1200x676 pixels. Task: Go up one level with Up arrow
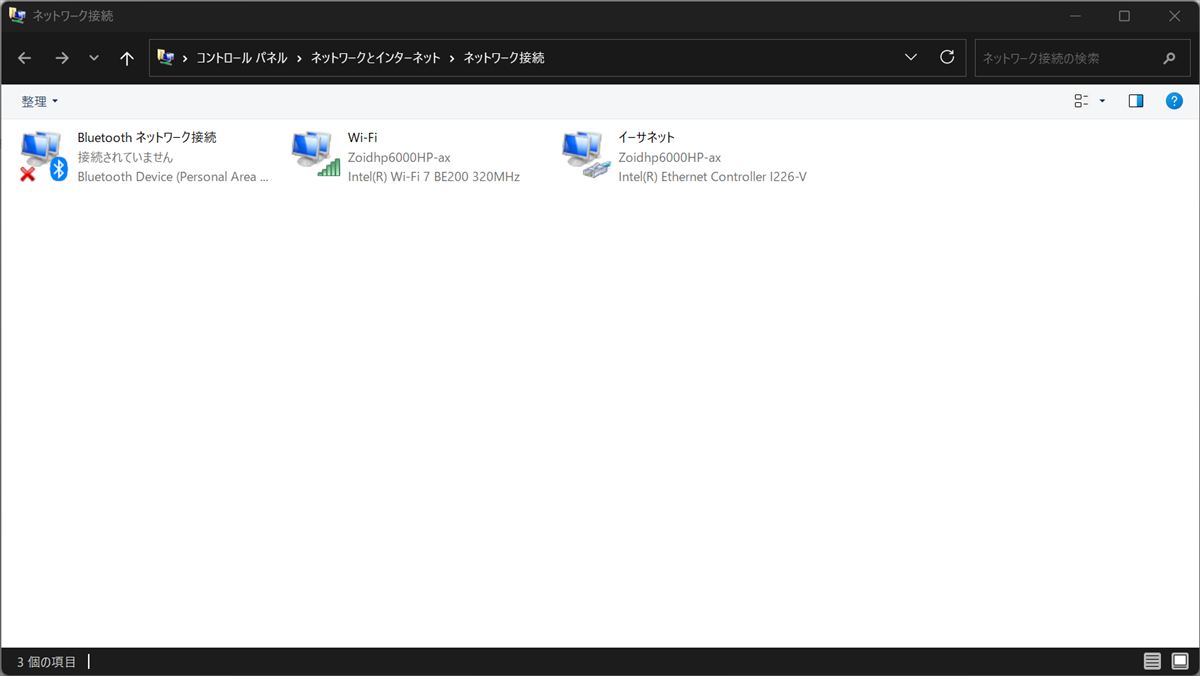coord(127,58)
